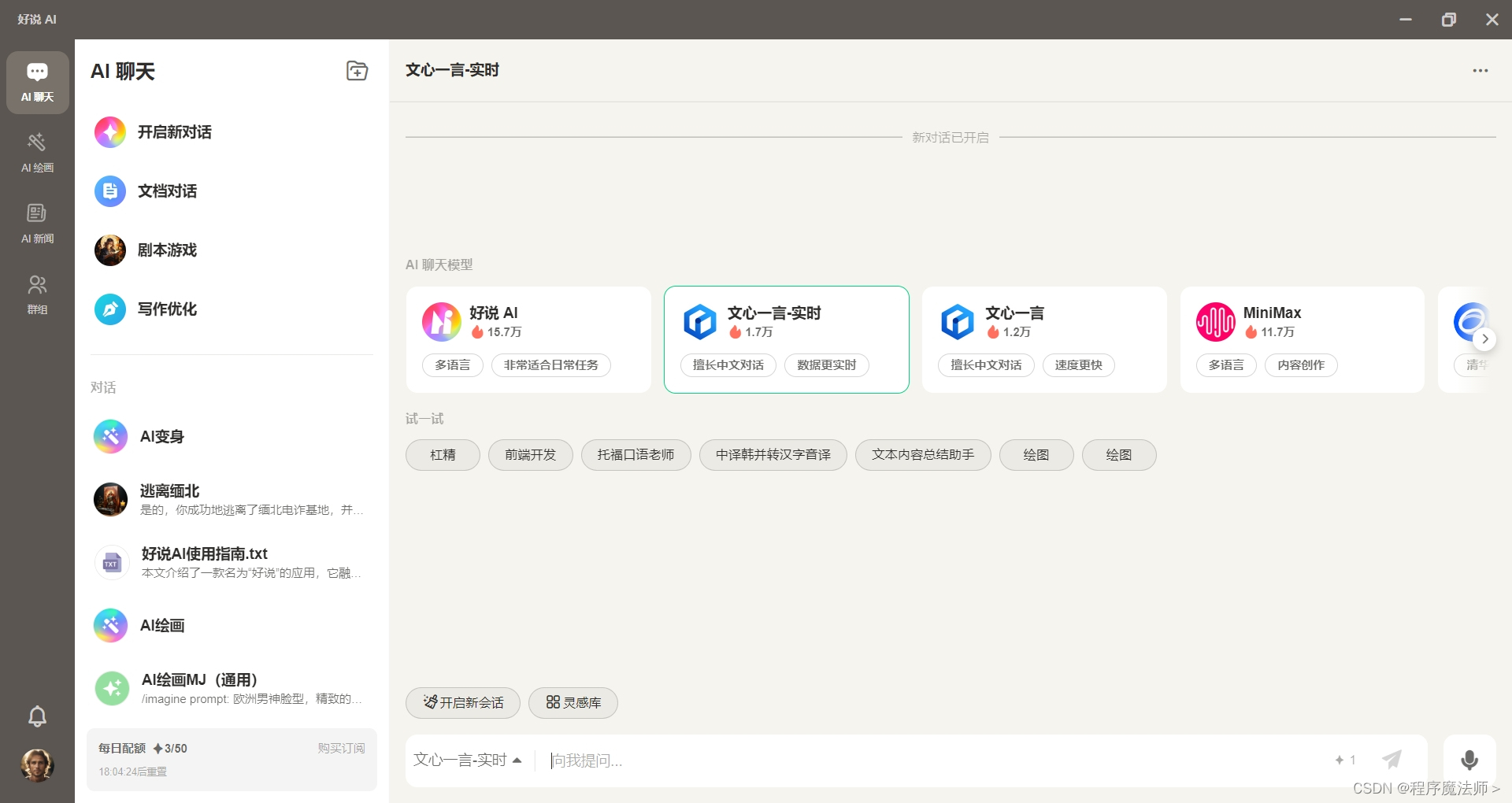
Task: Click 非常适合日常任务 tag
Action: (x=551, y=365)
